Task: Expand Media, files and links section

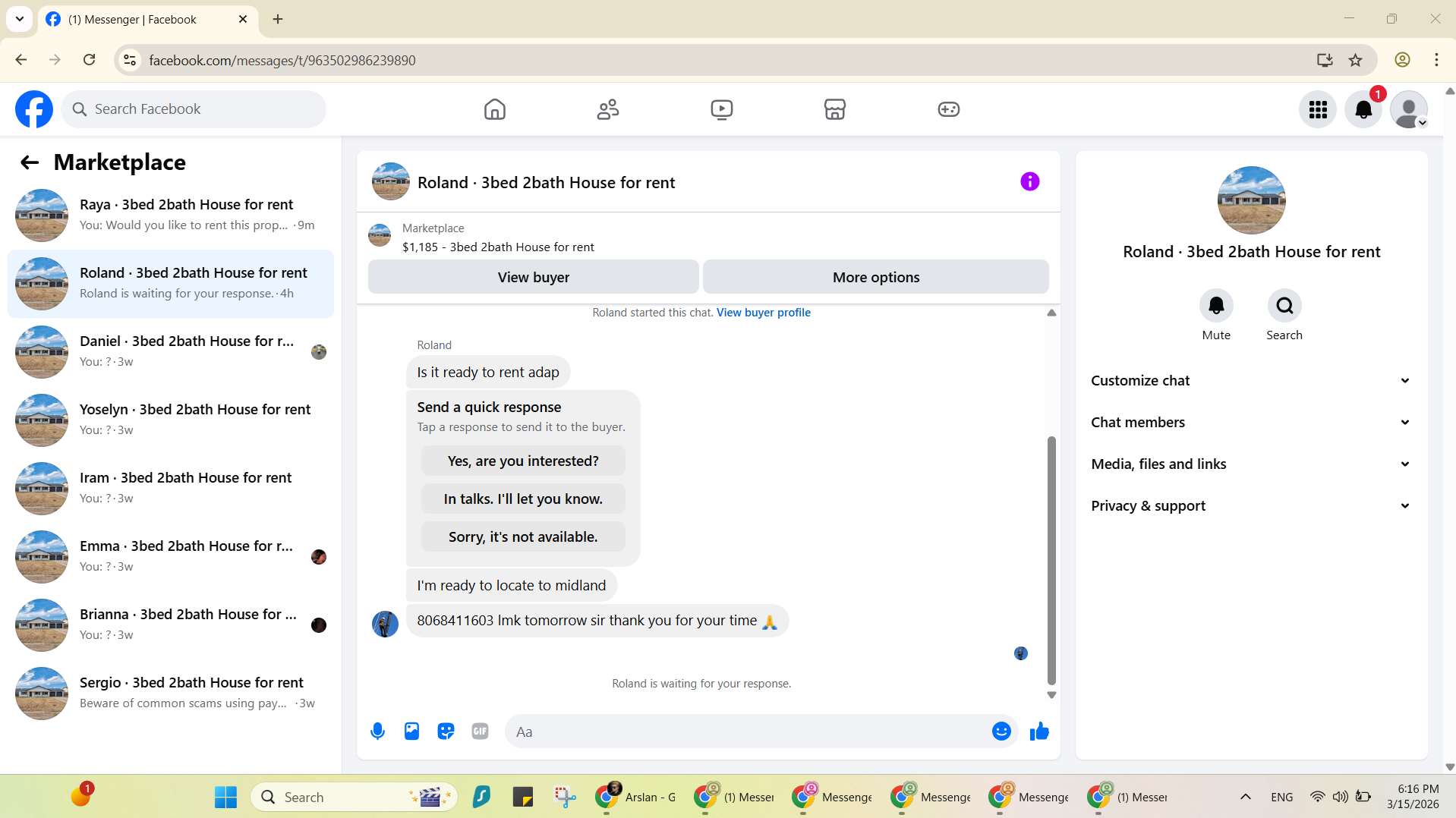Action: (1251, 464)
